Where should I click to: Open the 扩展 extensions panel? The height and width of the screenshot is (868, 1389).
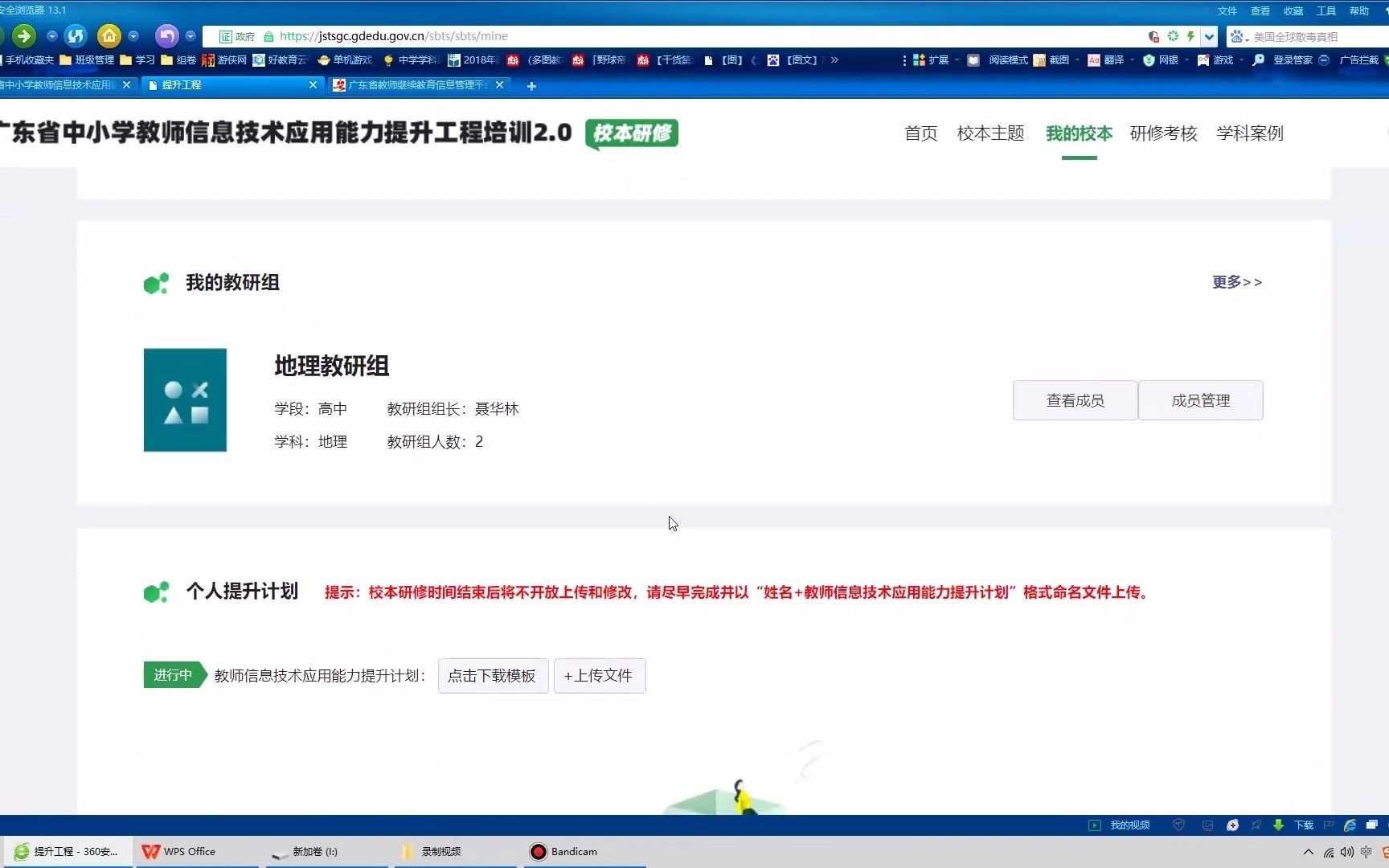[936, 60]
